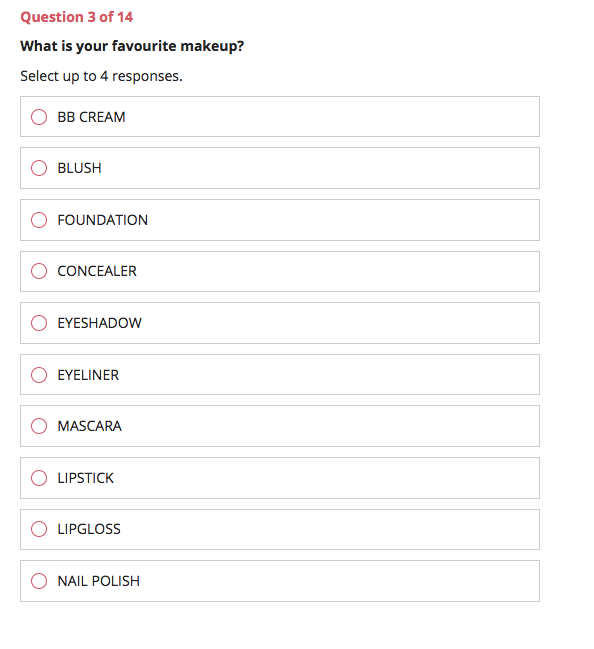
Task: Click the LIPGLOSS label text
Action: (x=89, y=529)
